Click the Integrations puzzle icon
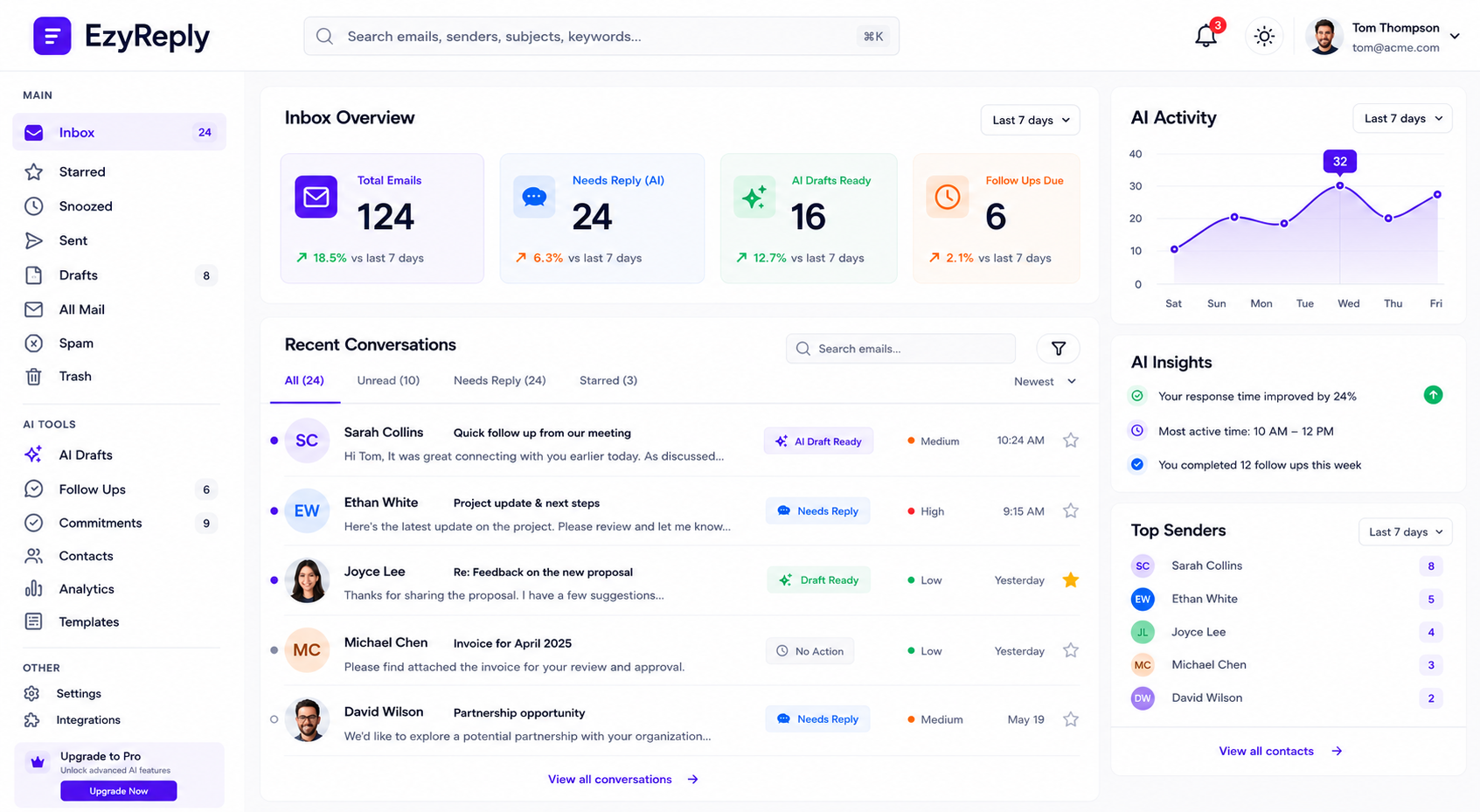The width and height of the screenshot is (1480, 812). (32, 720)
